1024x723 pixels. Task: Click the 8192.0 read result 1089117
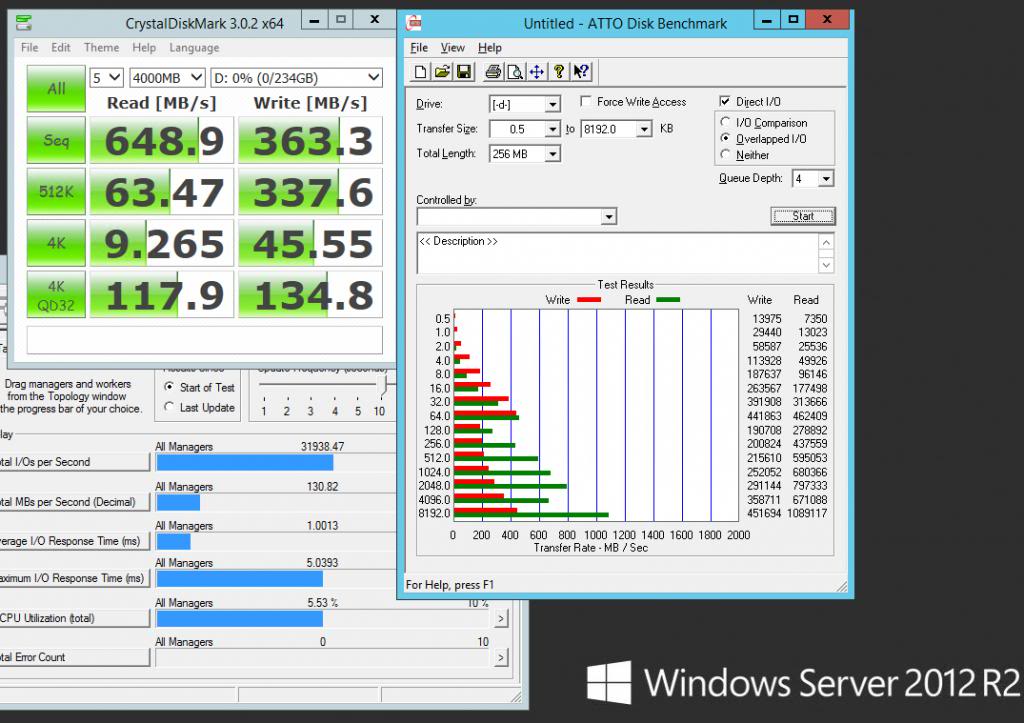coord(807,513)
